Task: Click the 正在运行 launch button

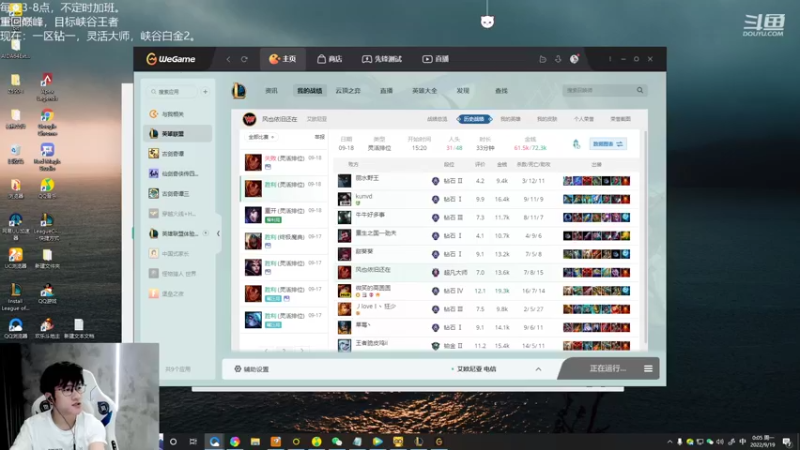Action: 607,368
